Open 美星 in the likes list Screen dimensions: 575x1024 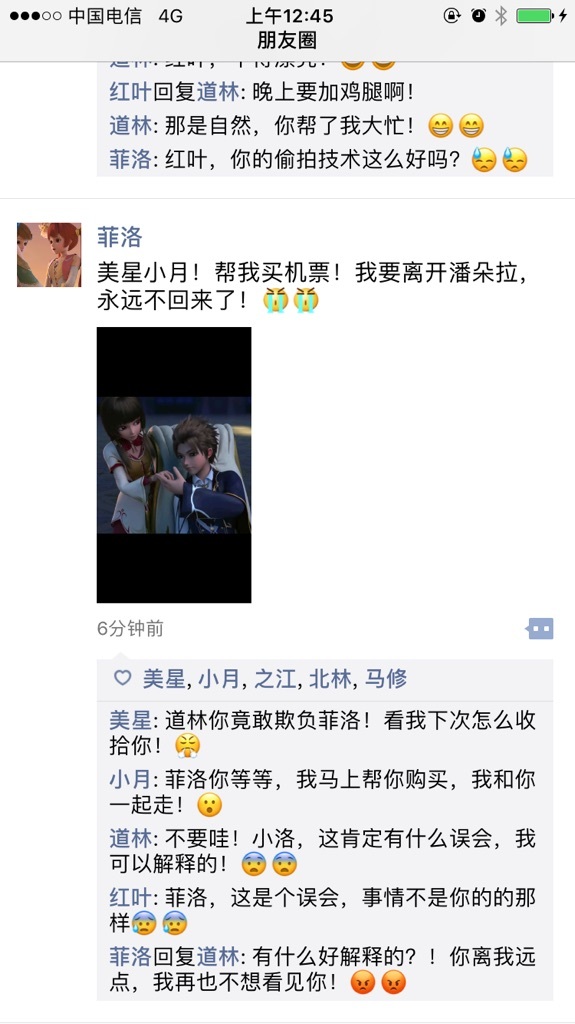pyautogui.click(x=164, y=679)
